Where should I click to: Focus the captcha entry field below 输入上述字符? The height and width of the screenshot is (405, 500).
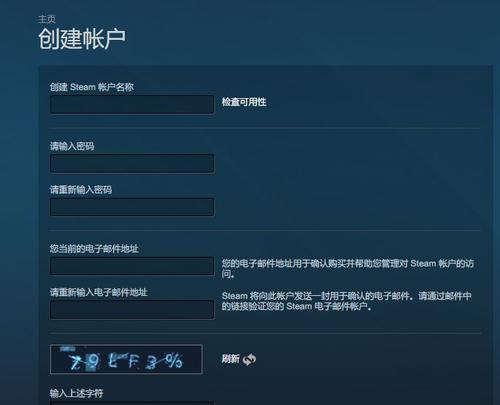pyautogui.click(x=132, y=403)
